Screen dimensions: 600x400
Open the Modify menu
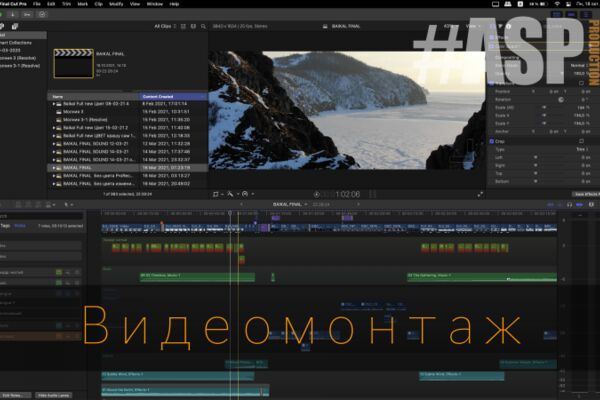tap(116, 4)
